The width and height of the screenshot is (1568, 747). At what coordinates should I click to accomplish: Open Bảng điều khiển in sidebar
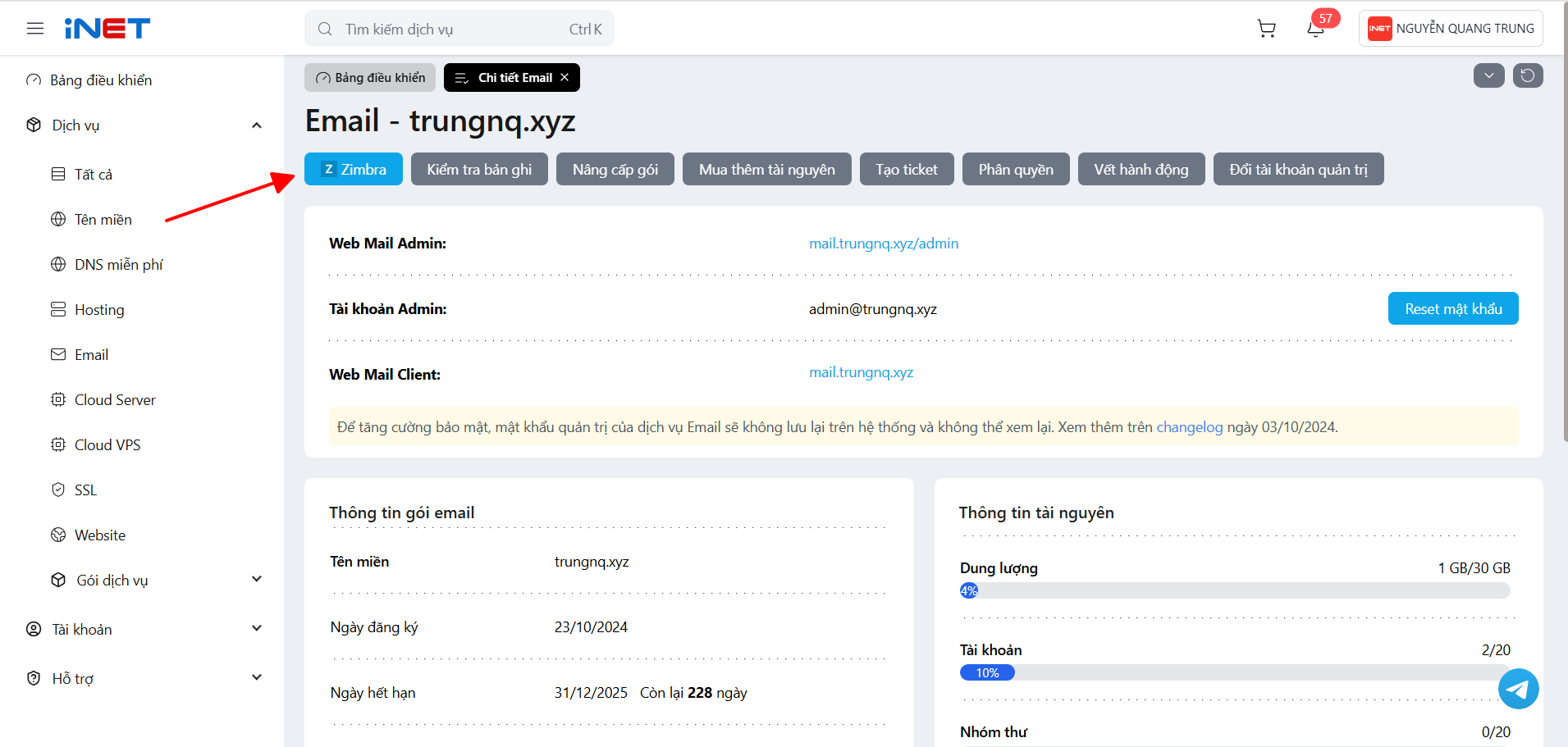(x=101, y=80)
